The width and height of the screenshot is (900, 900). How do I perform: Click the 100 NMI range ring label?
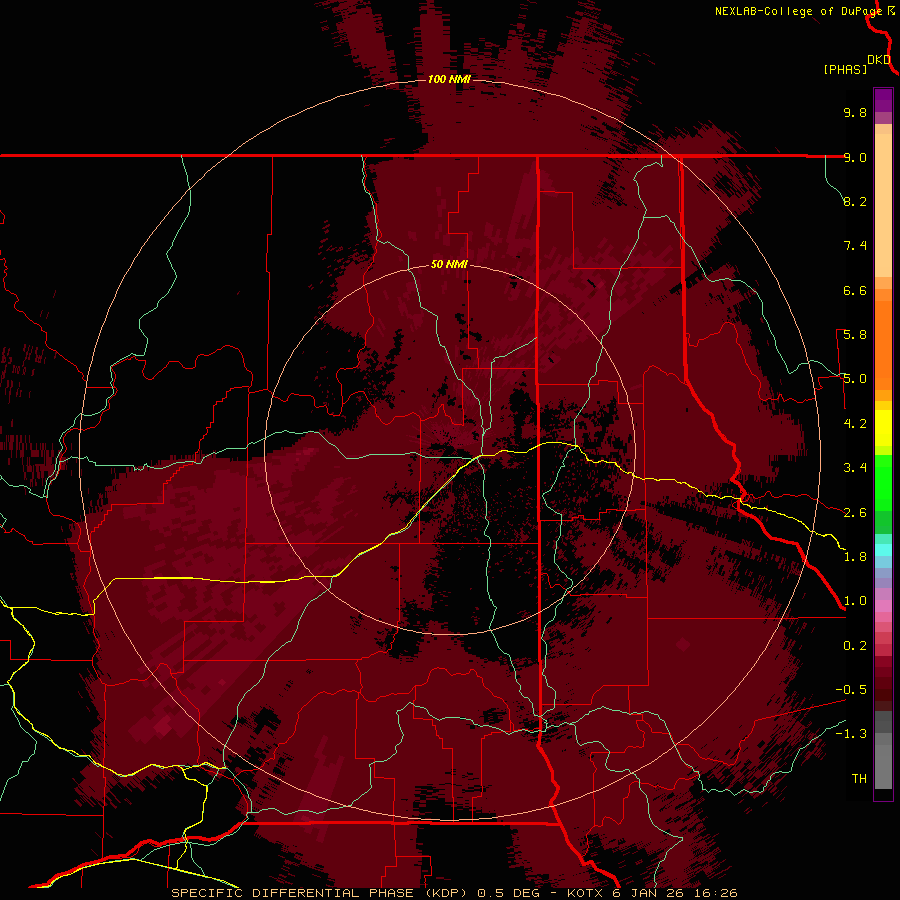[x=449, y=79]
